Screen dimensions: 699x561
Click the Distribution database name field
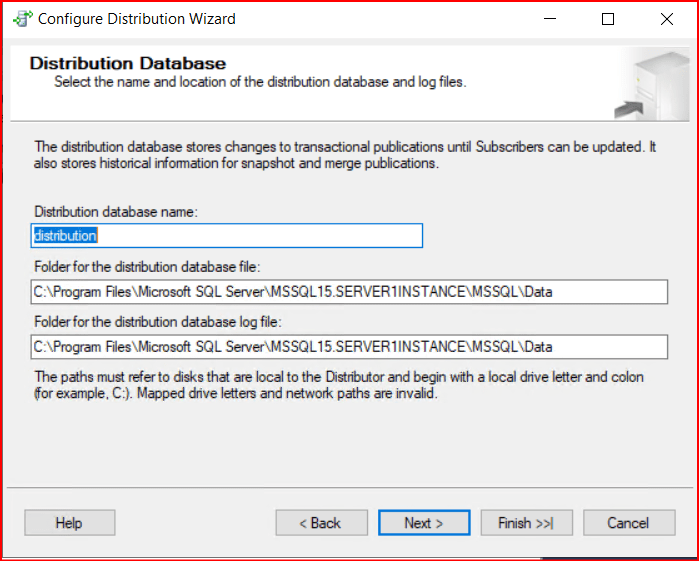227,235
